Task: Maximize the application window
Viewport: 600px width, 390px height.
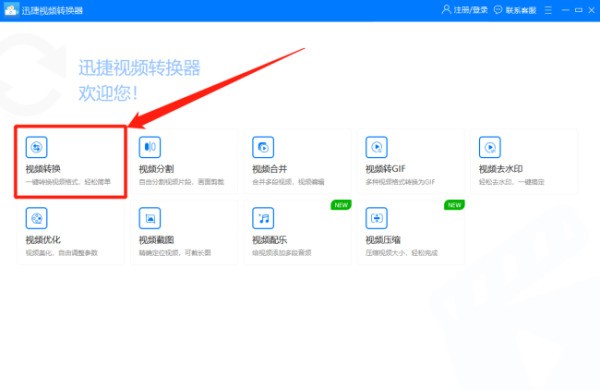Action: (579, 10)
